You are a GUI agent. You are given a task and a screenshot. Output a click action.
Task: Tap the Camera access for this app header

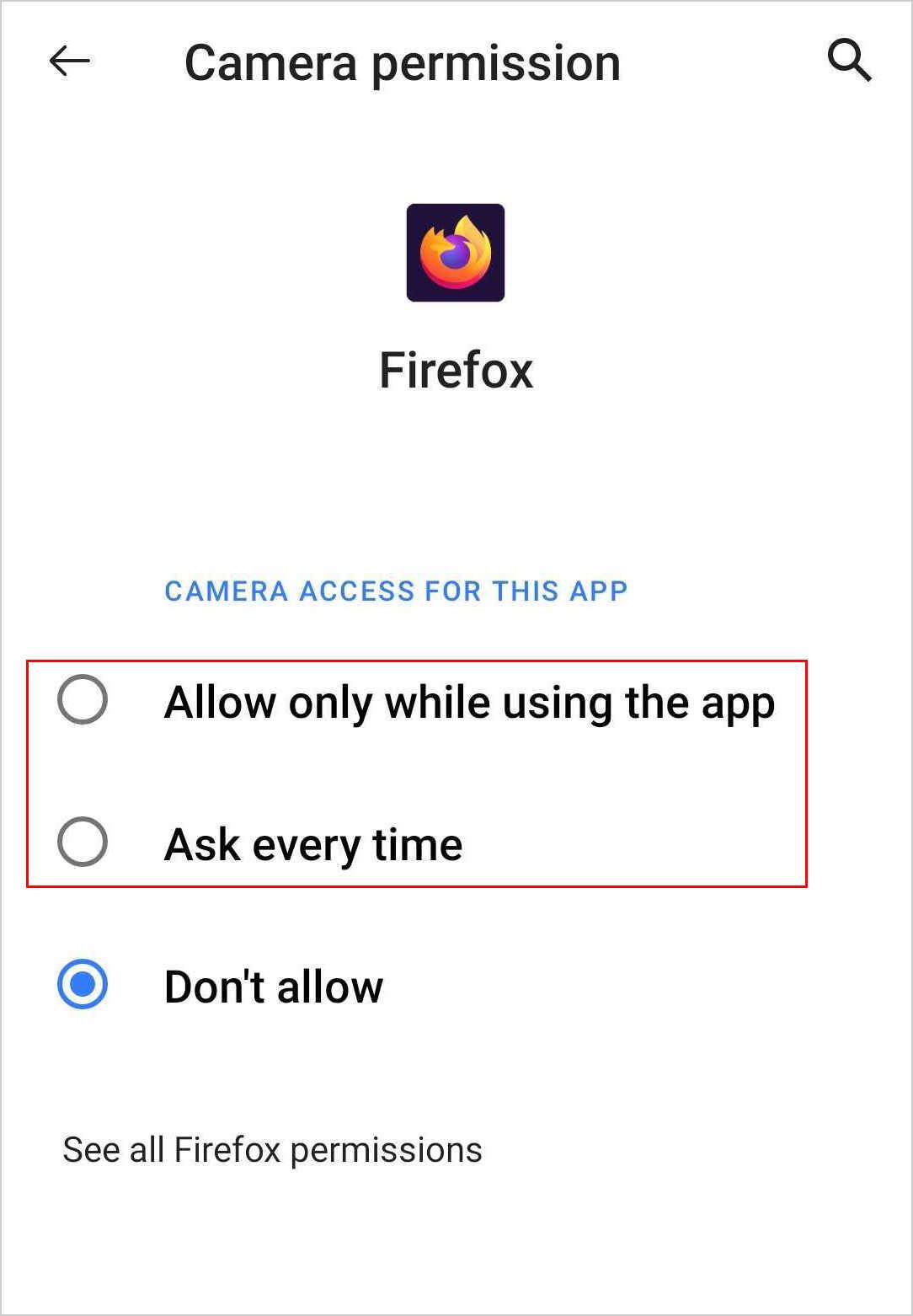(x=396, y=591)
